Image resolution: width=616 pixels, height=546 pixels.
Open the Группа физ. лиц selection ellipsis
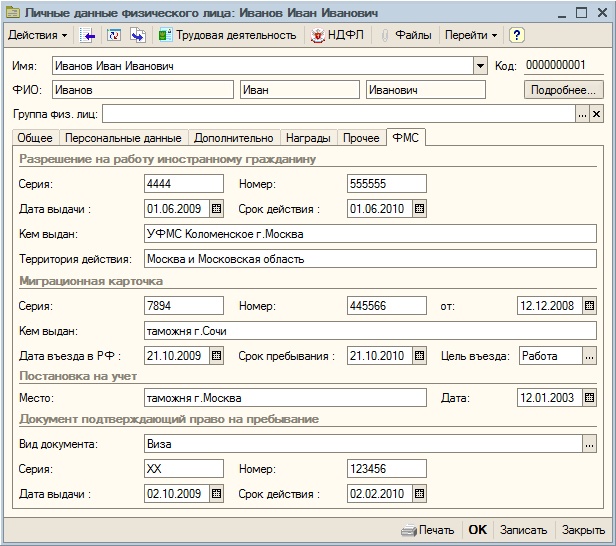[582, 114]
